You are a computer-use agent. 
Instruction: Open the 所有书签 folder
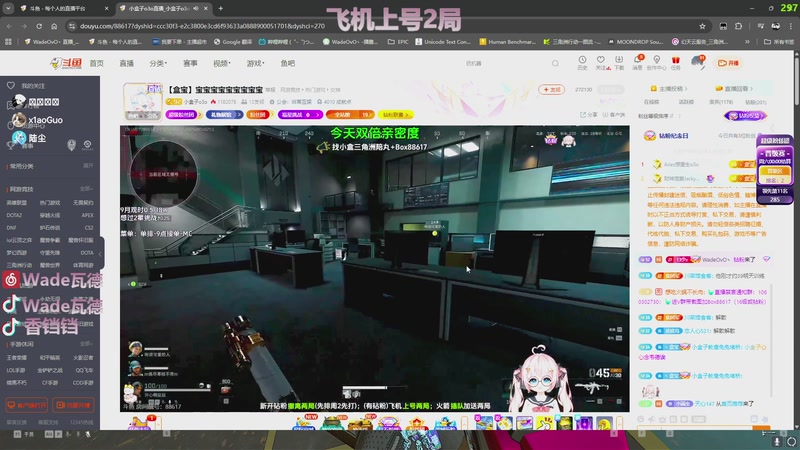tap(781, 42)
